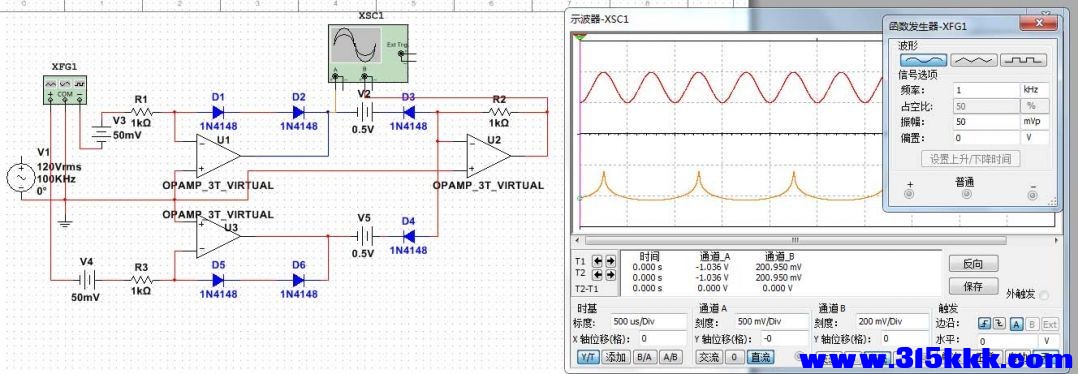The image size is (1078, 374).
Task: Move cursor T1 left with its arrow
Action: (x=596, y=261)
